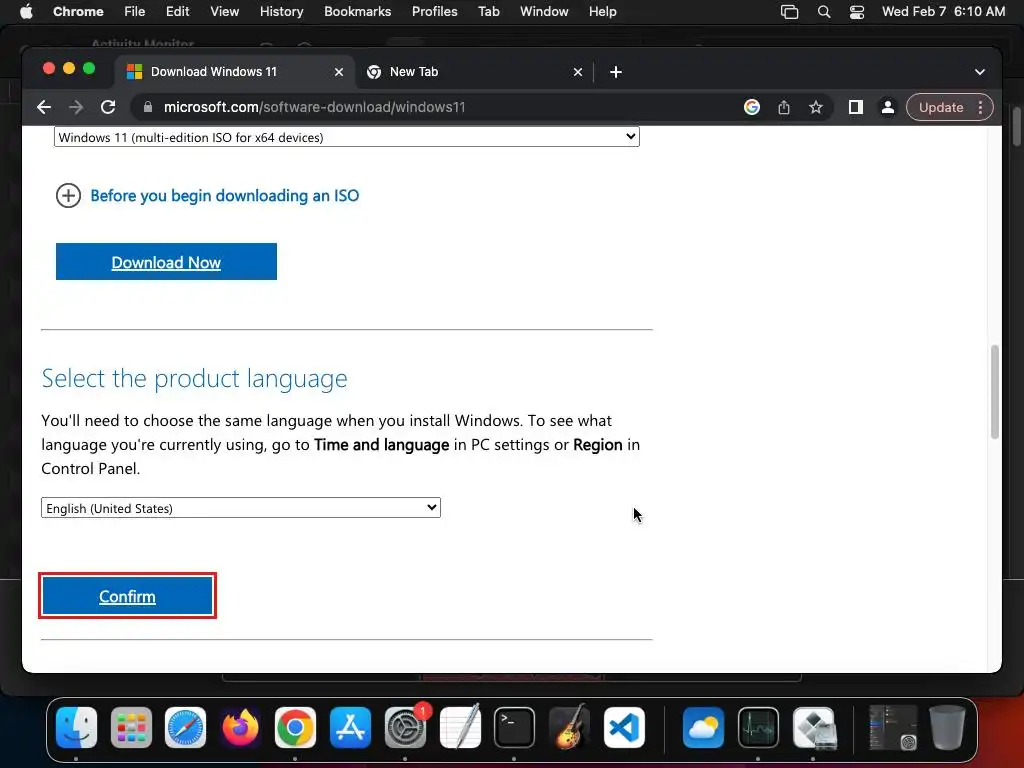The width and height of the screenshot is (1024, 768).
Task: Click the forward navigation arrow
Action: click(76, 107)
